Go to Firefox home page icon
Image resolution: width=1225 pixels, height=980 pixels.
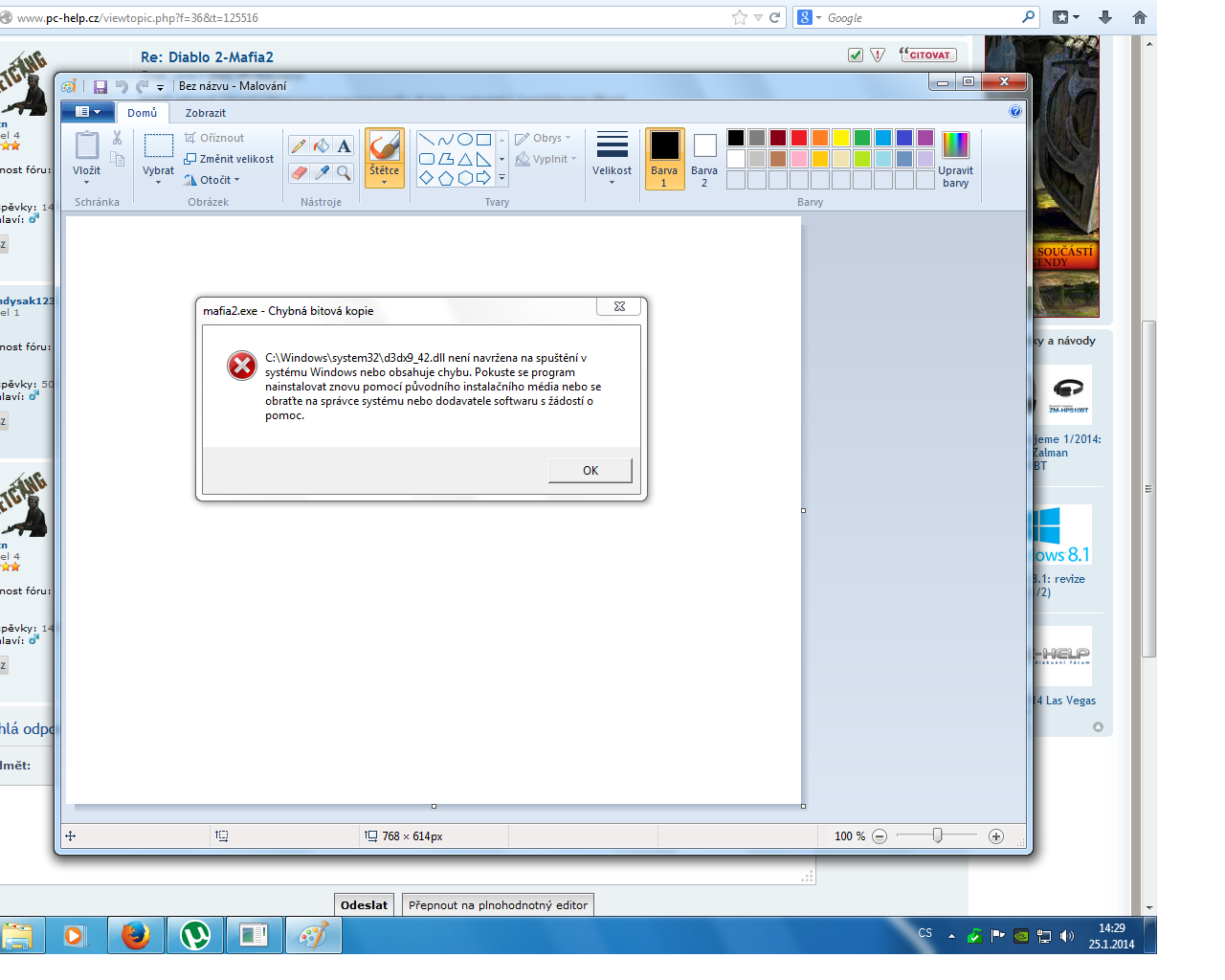(1139, 17)
